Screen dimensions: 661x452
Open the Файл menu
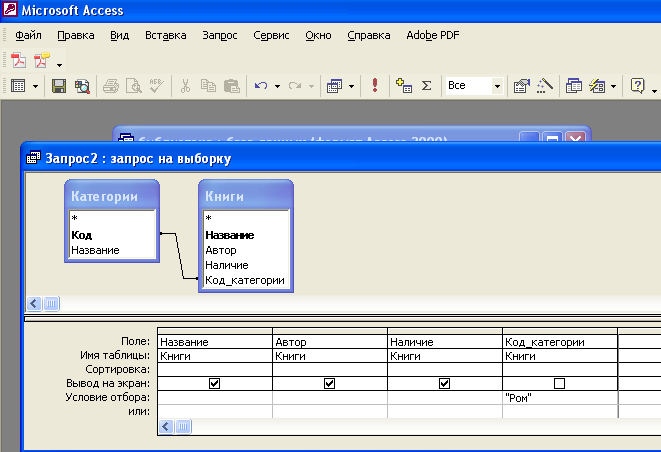coord(28,35)
